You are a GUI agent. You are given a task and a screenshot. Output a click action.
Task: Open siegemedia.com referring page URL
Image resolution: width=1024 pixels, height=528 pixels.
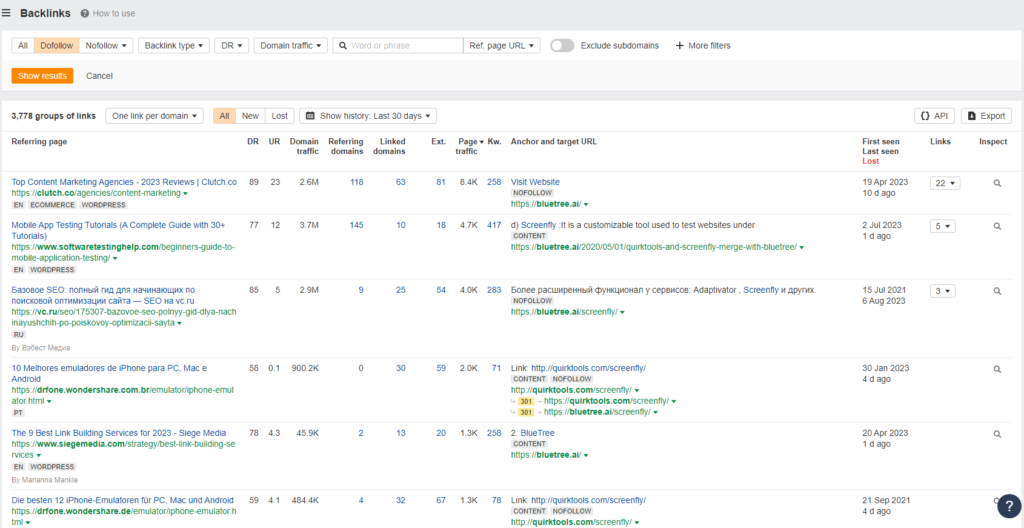point(124,450)
